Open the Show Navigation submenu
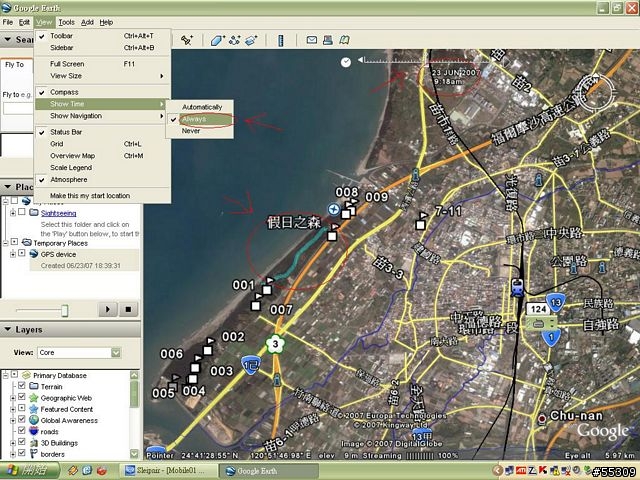Image resolution: width=640 pixels, height=480 pixels. pyautogui.click(x=102, y=116)
